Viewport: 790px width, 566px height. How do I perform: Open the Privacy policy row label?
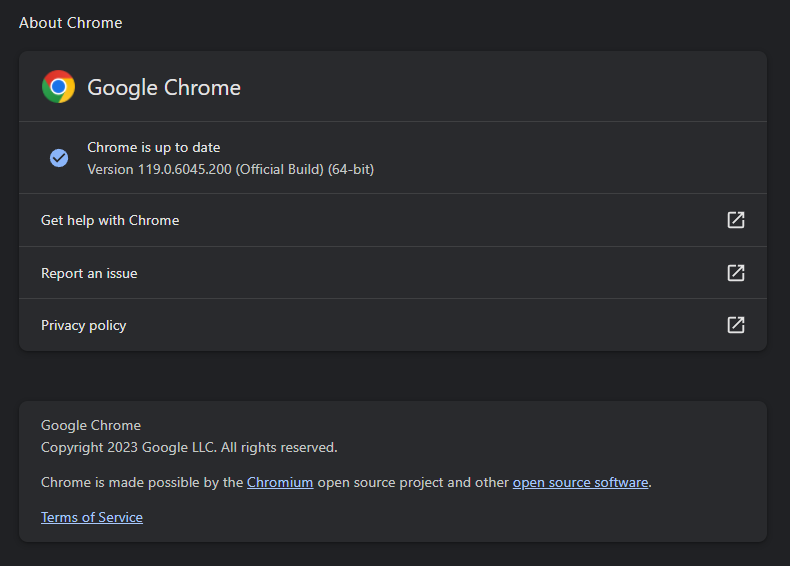pyautogui.click(x=83, y=325)
